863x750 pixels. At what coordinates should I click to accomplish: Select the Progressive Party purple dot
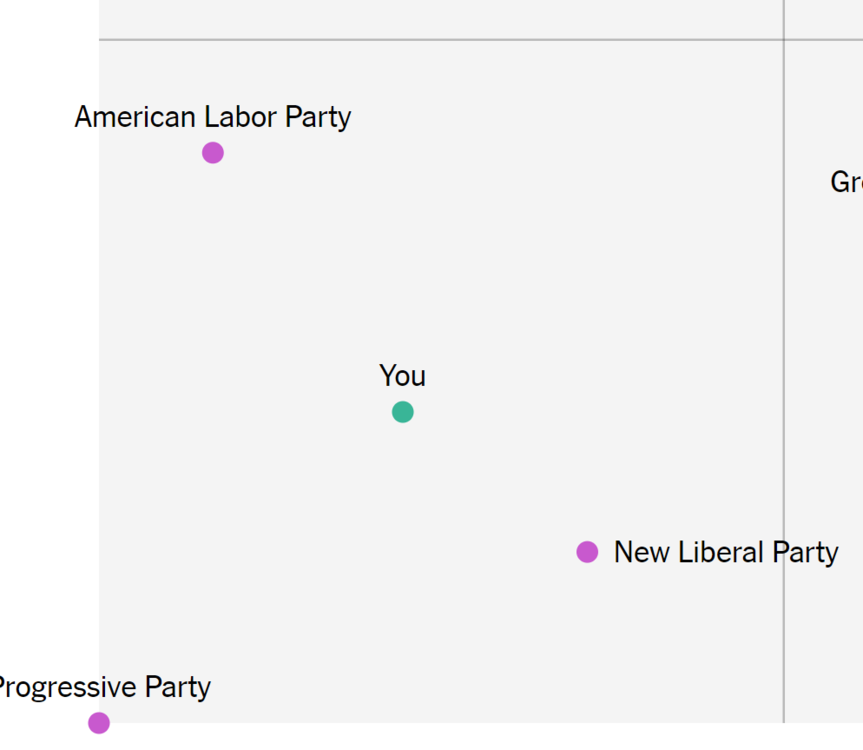coord(99,723)
